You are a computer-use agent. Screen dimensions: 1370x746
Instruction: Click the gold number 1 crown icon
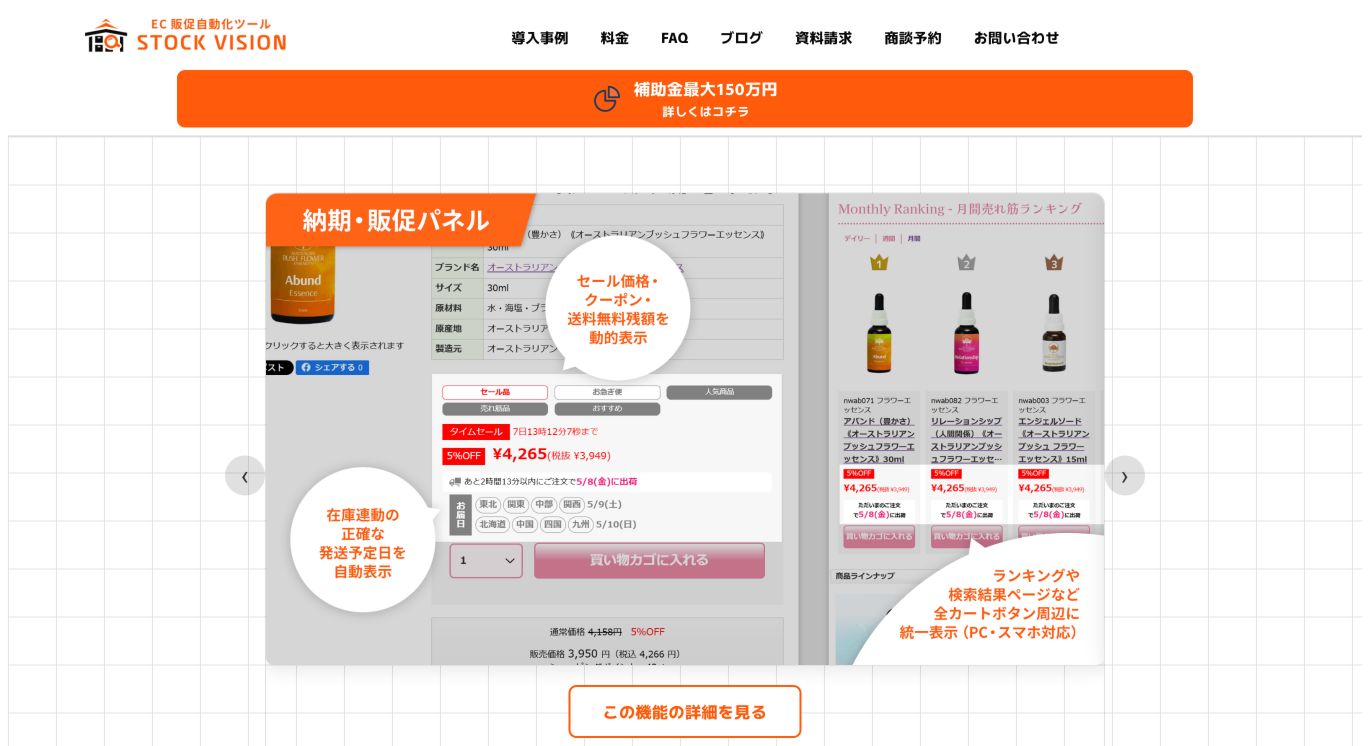click(x=879, y=263)
